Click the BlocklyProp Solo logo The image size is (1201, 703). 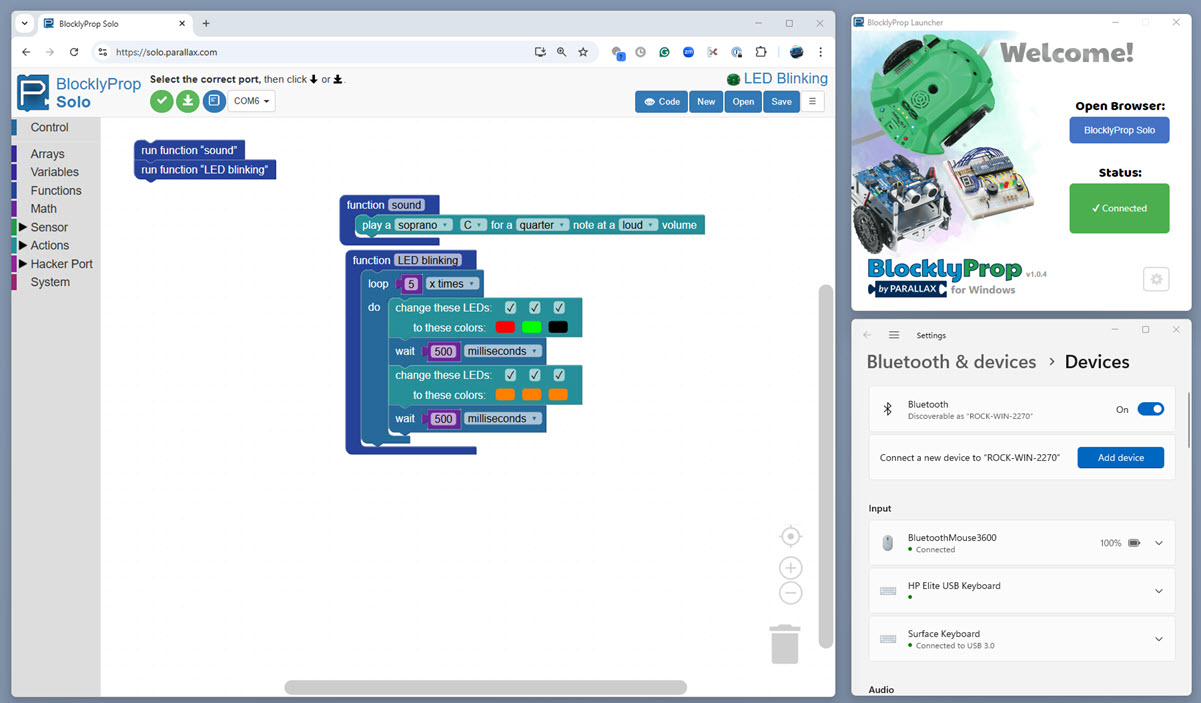coord(79,92)
